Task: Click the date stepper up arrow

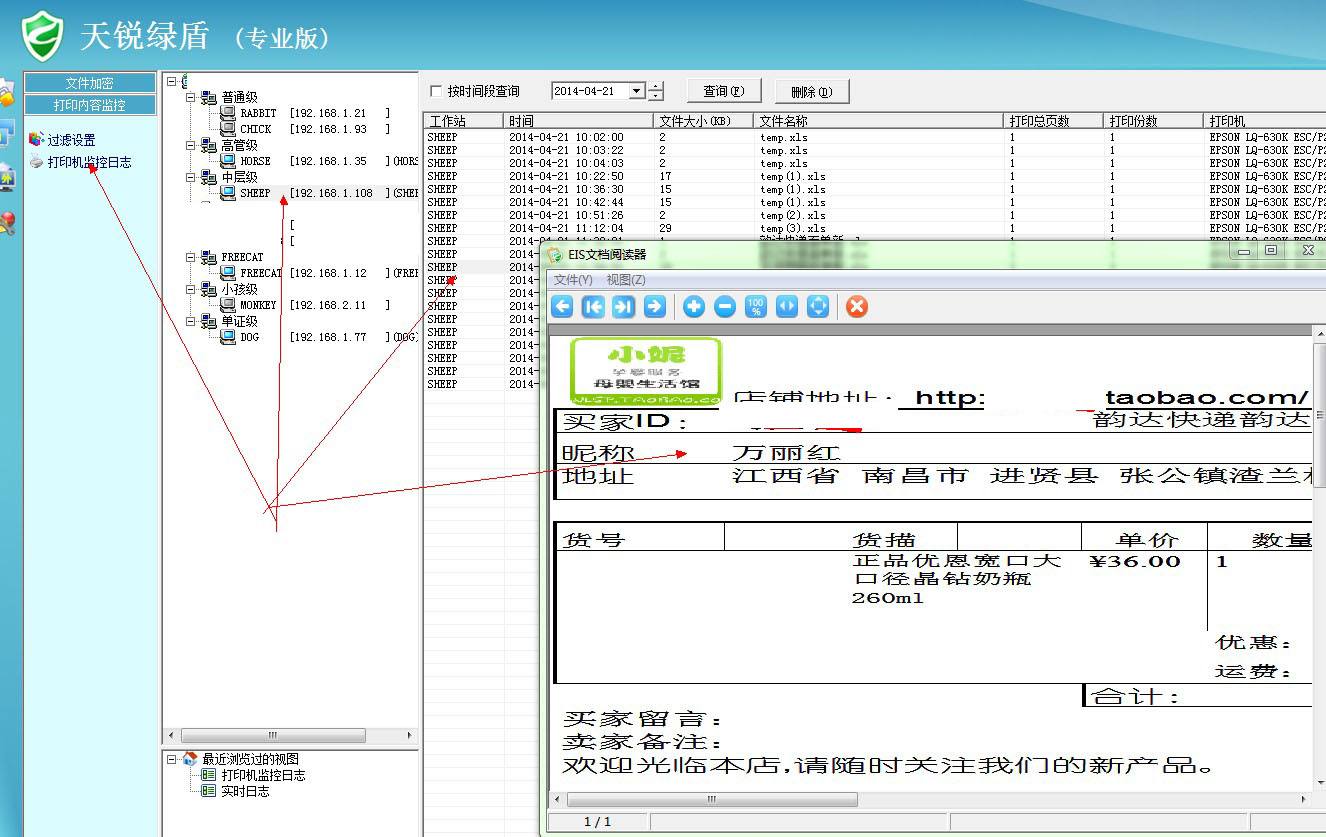Action: point(656,86)
